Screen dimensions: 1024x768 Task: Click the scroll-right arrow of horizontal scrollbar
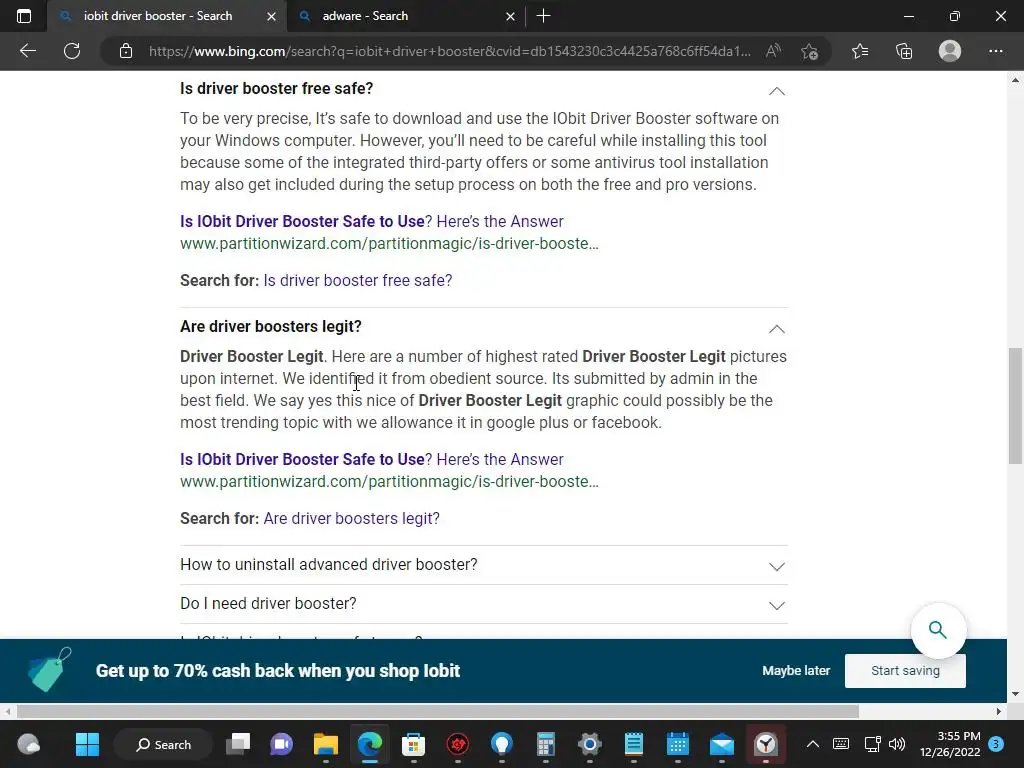click(x=999, y=711)
